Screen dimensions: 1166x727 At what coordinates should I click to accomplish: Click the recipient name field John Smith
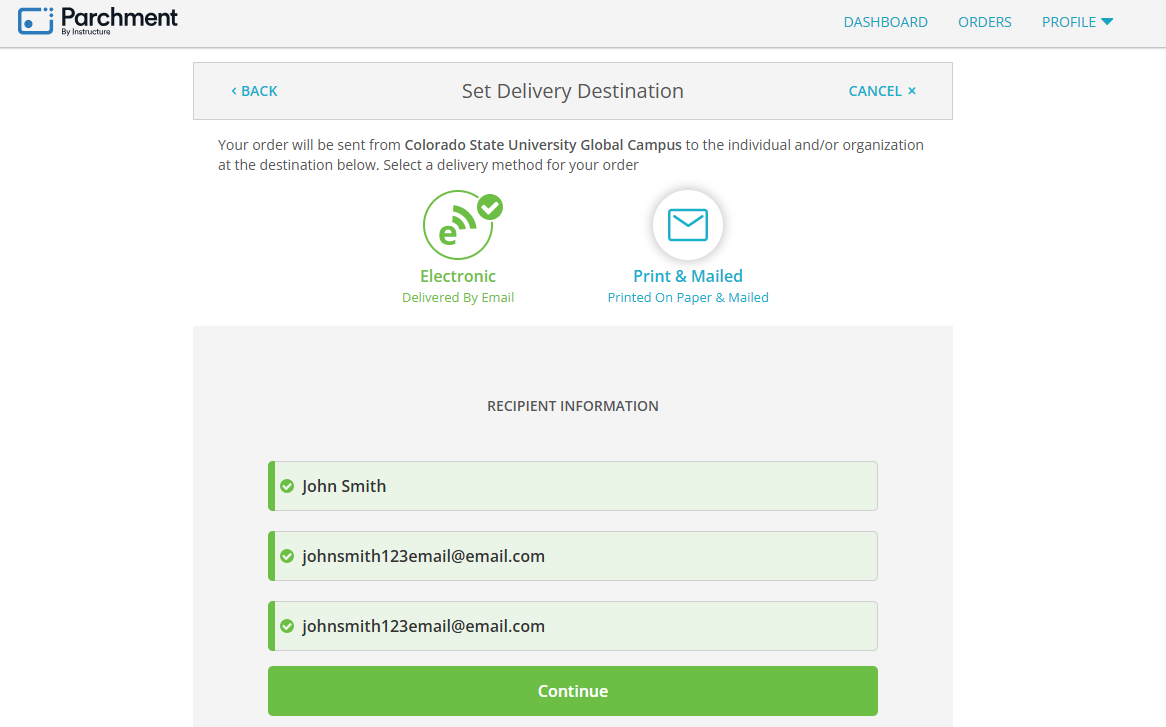pyautogui.click(x=573, y=486)
